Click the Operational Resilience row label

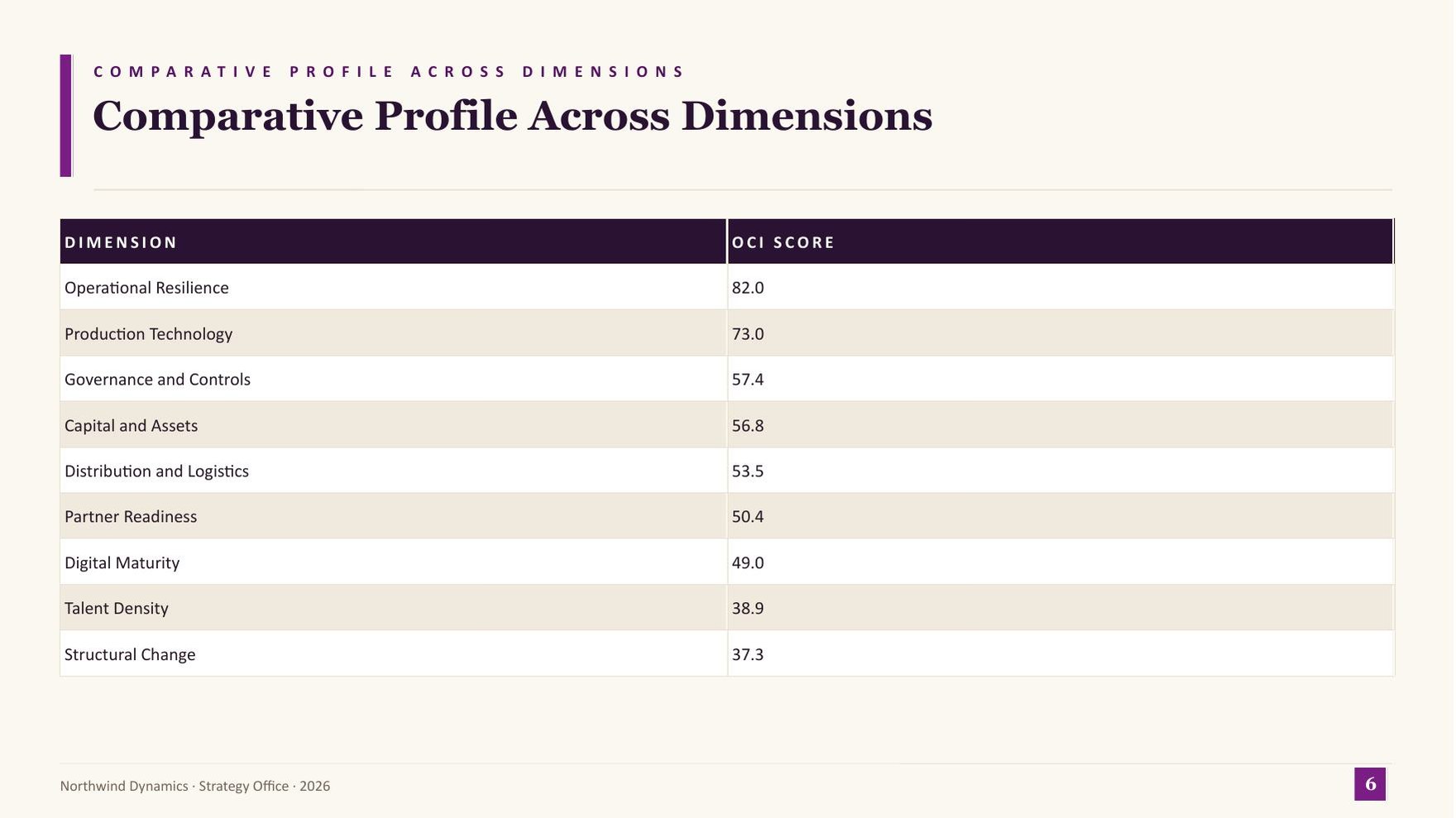click(x=146, y=288)
